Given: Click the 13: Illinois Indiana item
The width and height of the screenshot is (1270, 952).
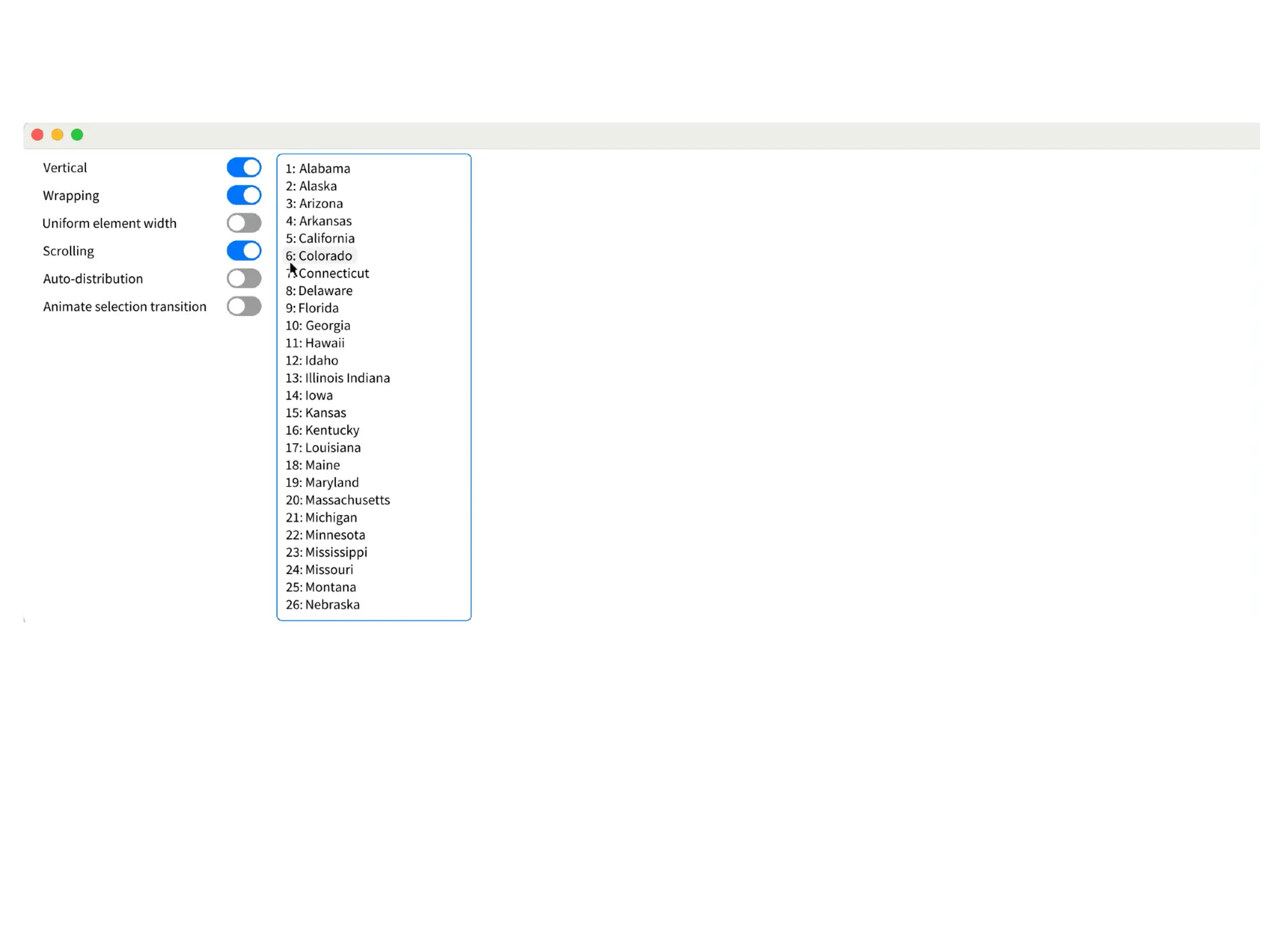Looking at the screenshot, I should pos(337,378).
